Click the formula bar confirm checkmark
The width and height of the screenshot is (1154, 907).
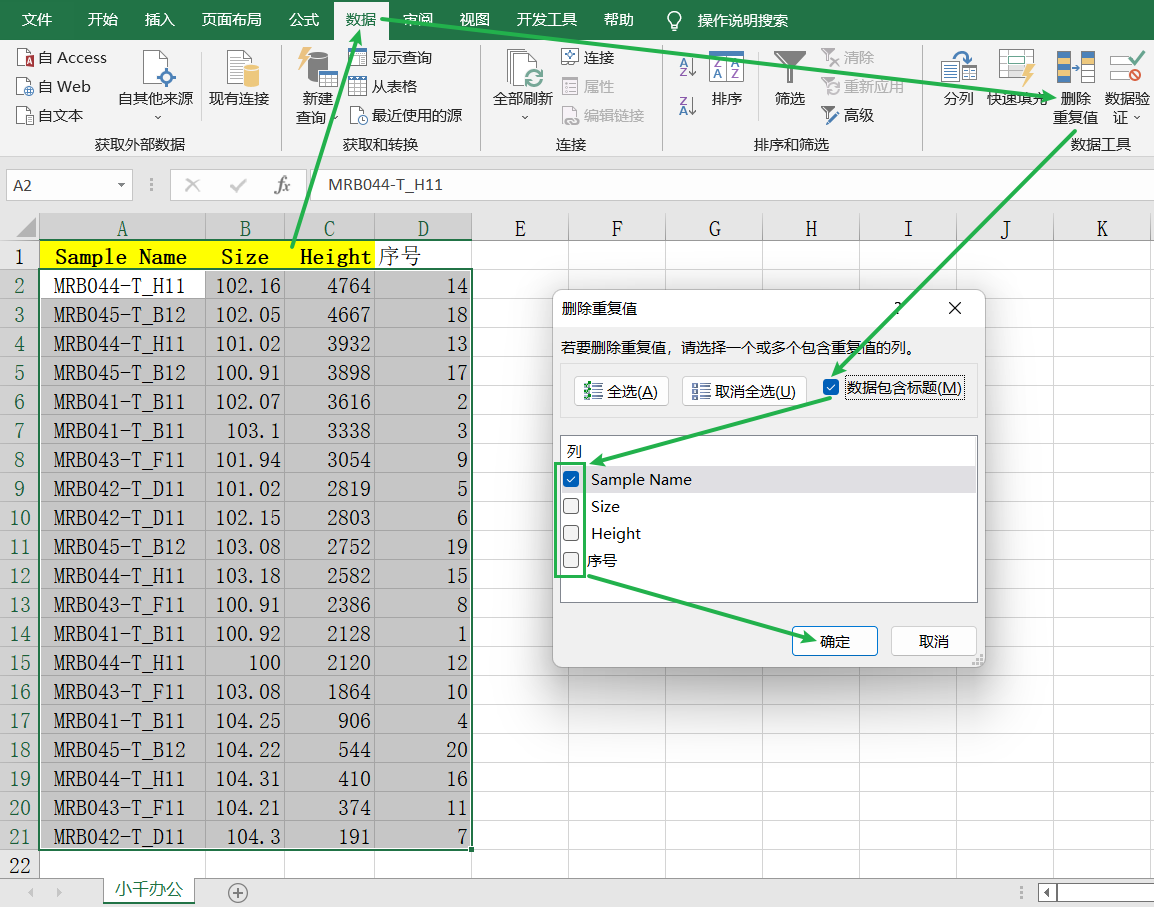click(238, 185)
